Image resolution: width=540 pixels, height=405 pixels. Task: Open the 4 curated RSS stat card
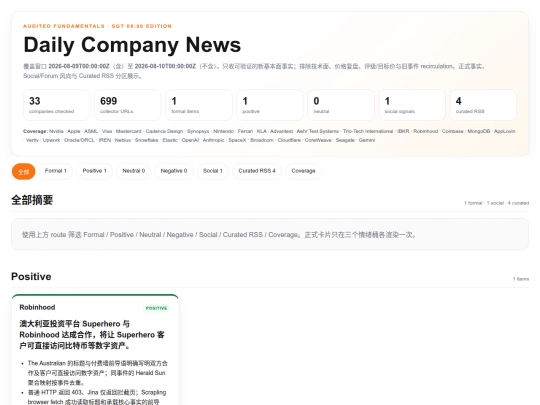coord(483,105)
